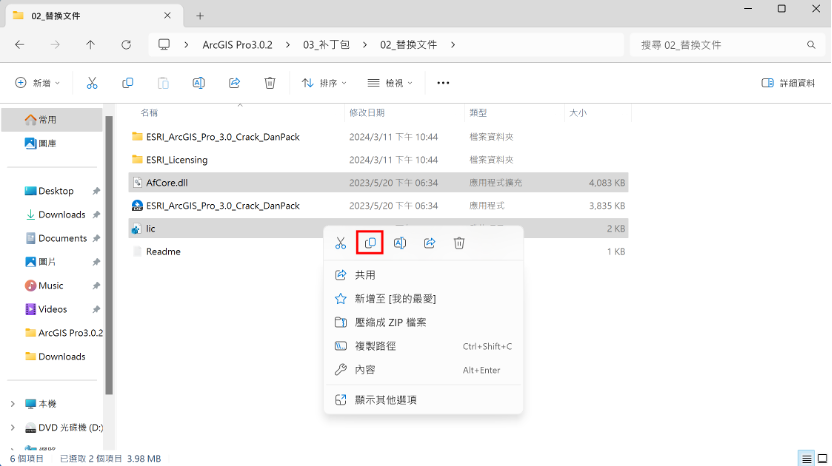Image resolution: width=832 pixels, height=466 pixels.
Task: Close the 02_替換文件 tab
Action: (x=167, y=15)
